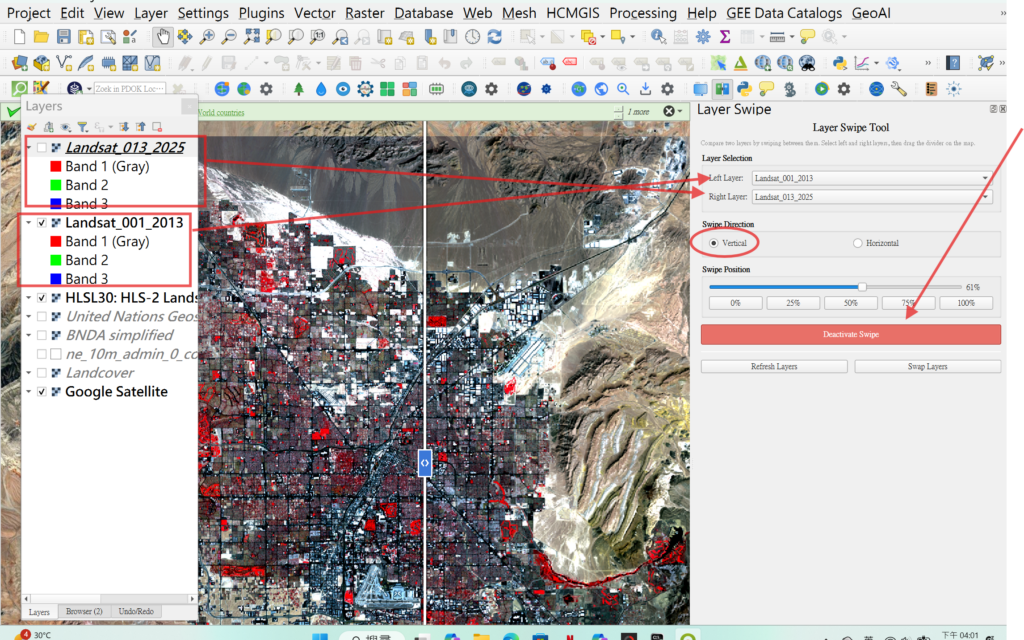1024x640 pixels.
Task: Click the Layer Swipe toolbar icon
Action: point(721,88)
